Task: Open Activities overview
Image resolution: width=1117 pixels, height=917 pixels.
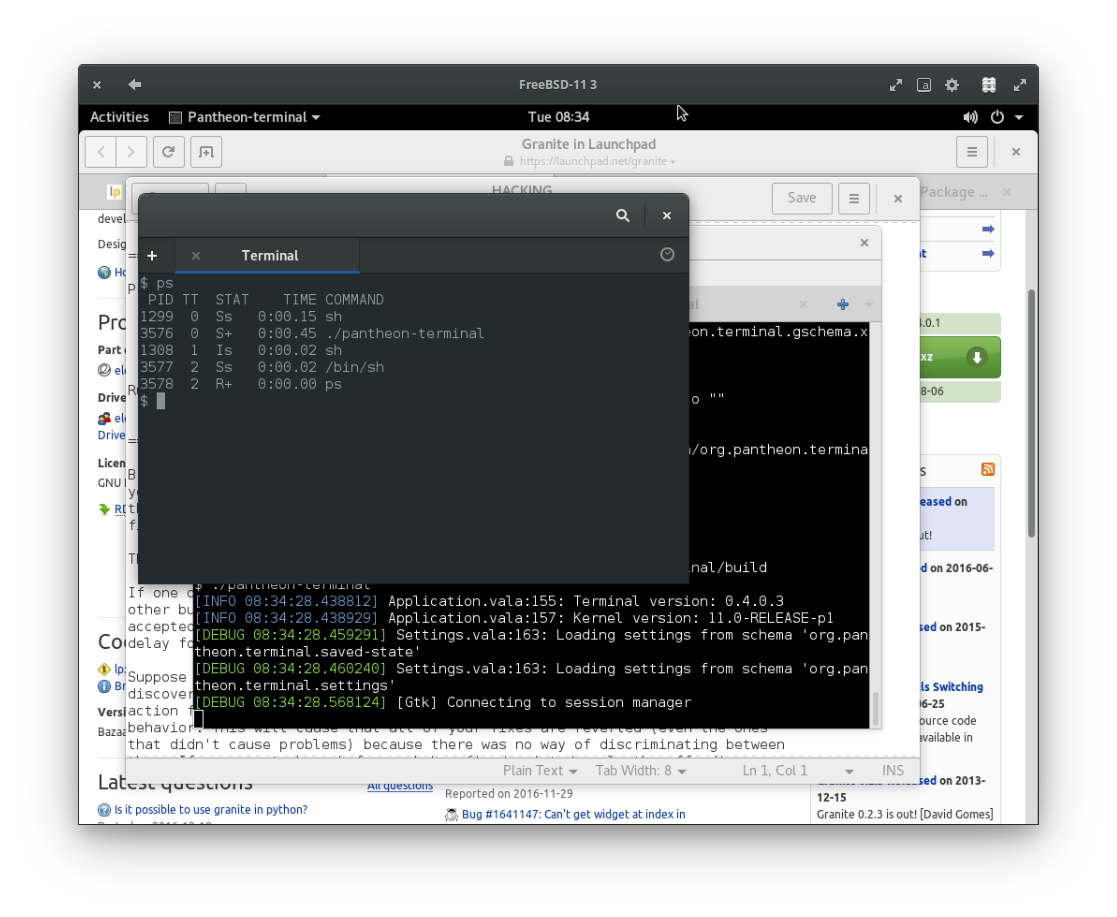Action: [x=119, y=117]
